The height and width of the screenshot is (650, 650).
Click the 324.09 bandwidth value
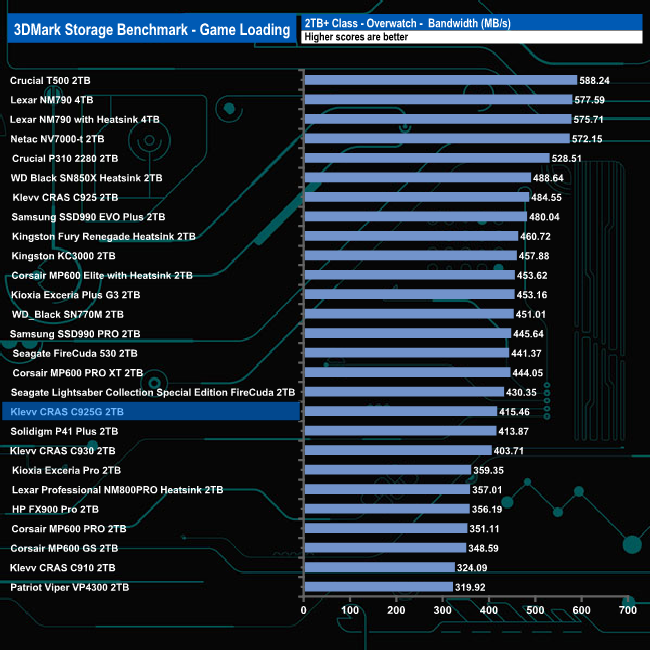click(x=472, y=568)
